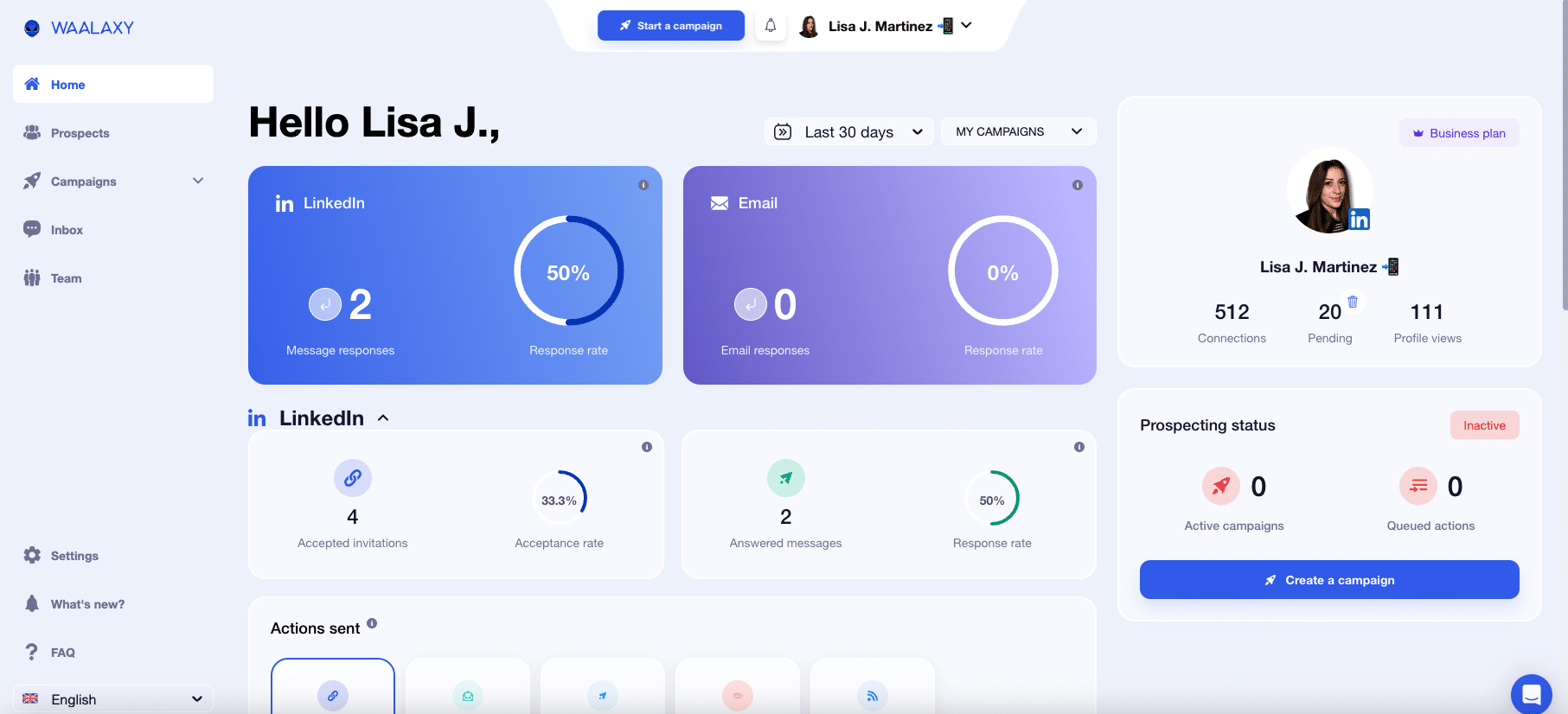Open the Lisa J. Martinez account menu

pos(886,26)
